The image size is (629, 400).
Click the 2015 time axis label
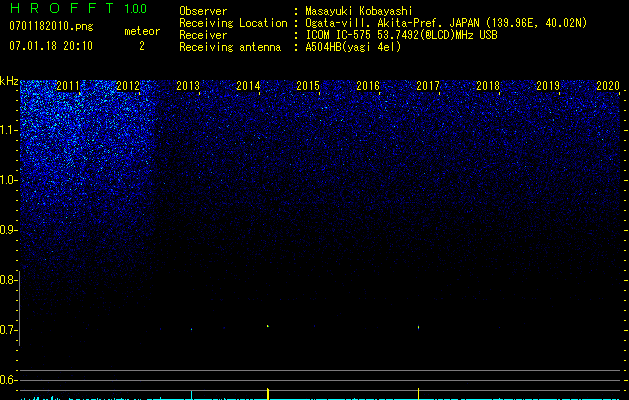click(x=308, y=85)
